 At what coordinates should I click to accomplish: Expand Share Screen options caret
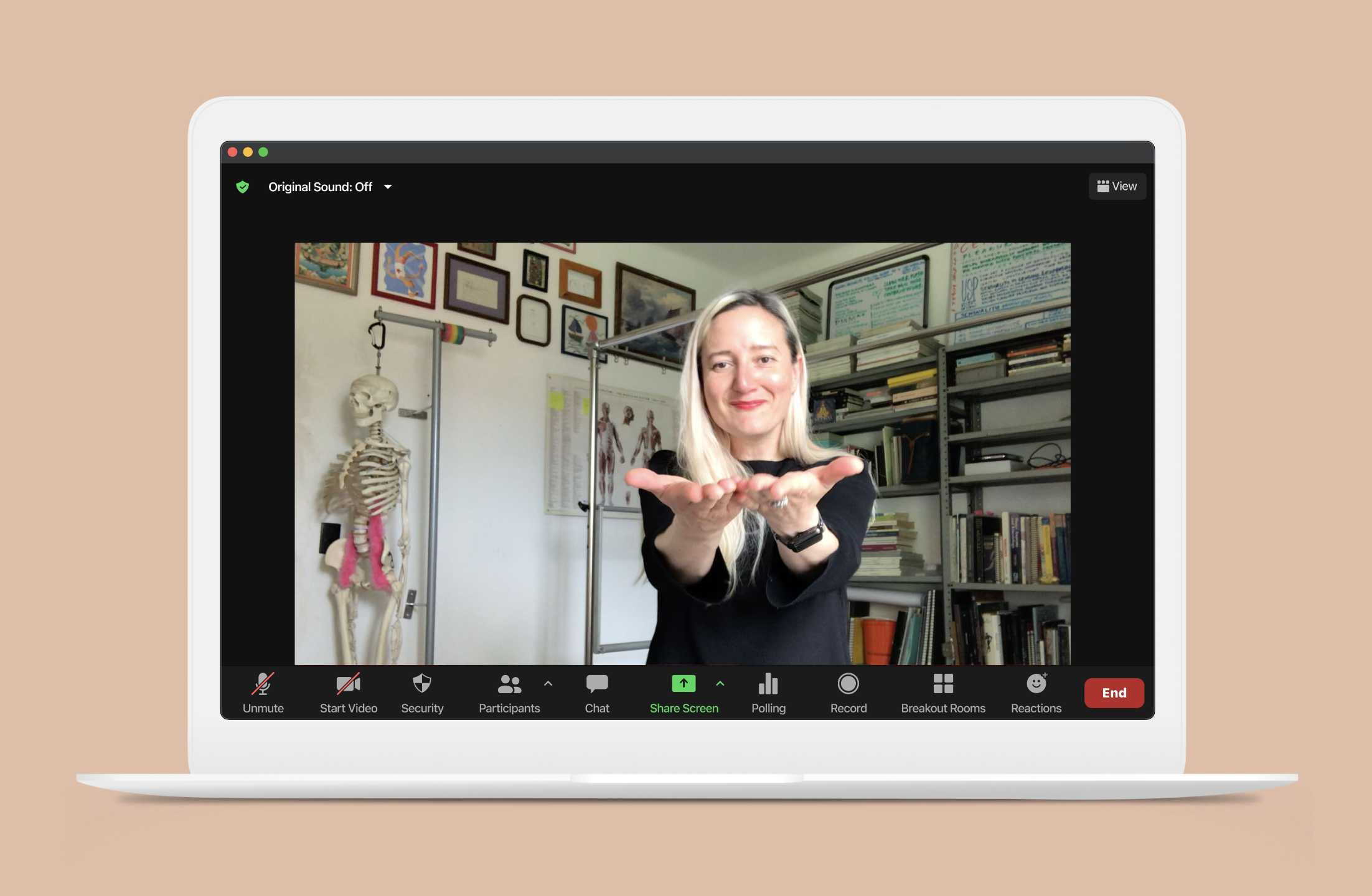(x=720, y=683)
